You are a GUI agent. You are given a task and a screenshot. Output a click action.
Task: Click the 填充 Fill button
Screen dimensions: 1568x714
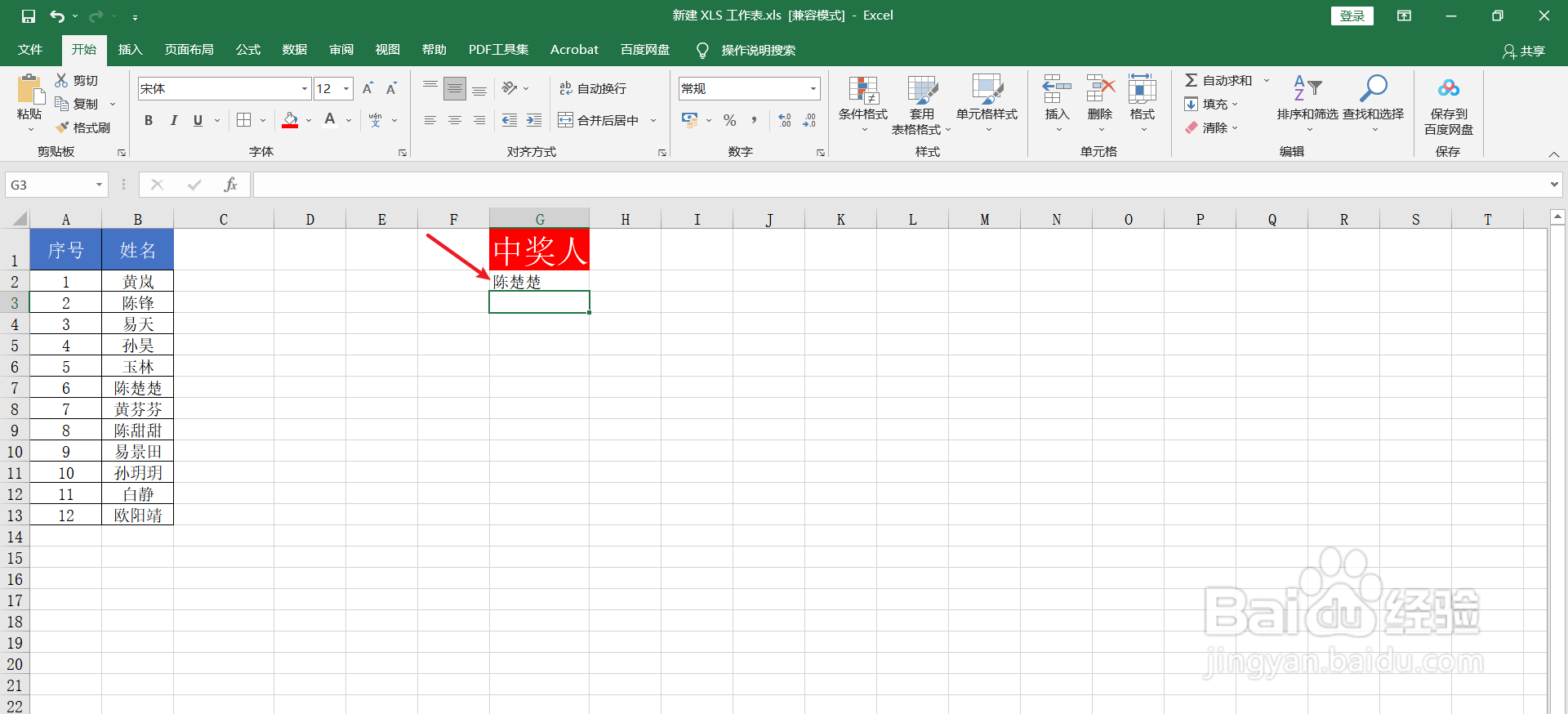coord(1210,104)
